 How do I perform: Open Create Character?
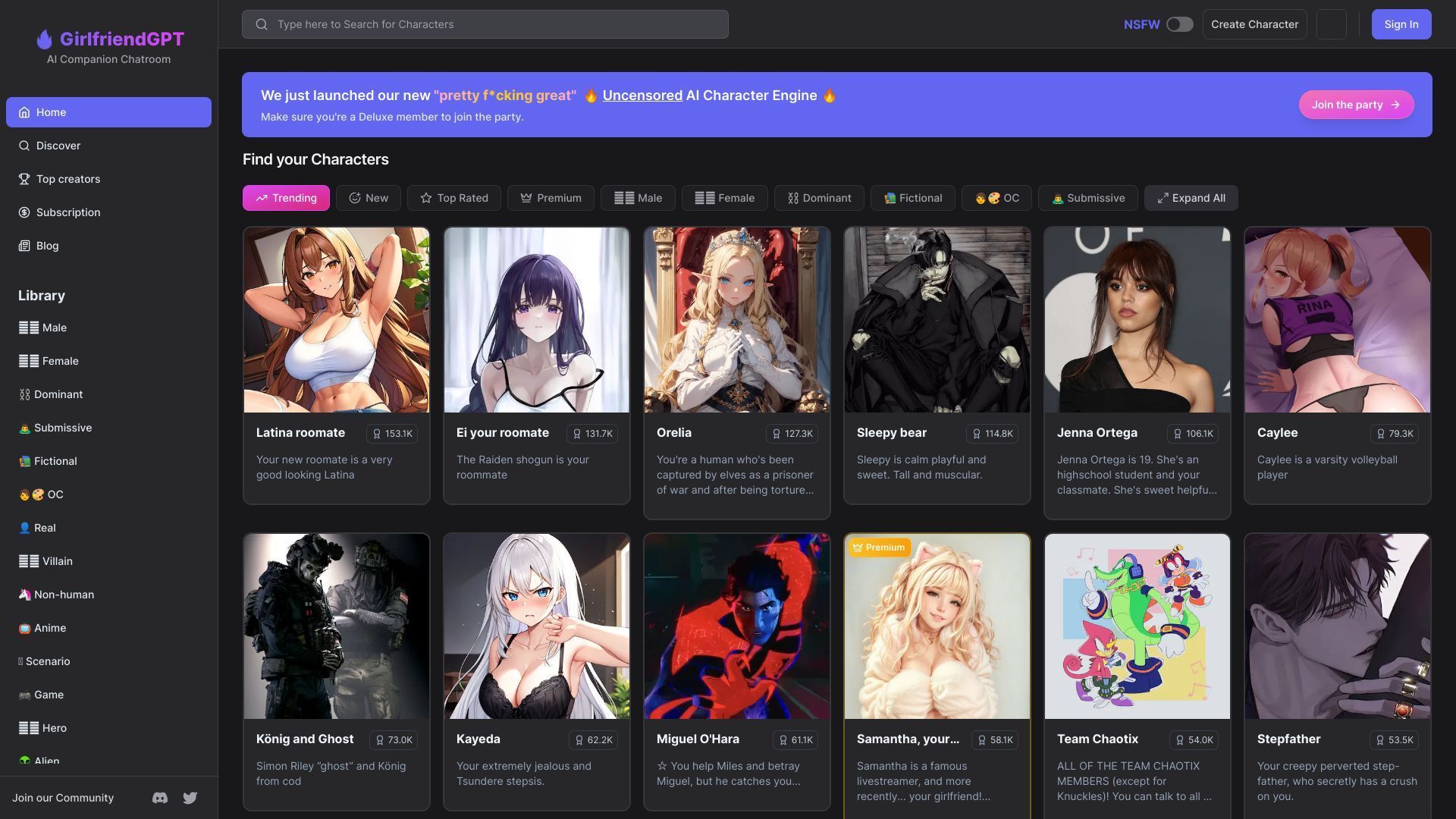coord(1254,24)
